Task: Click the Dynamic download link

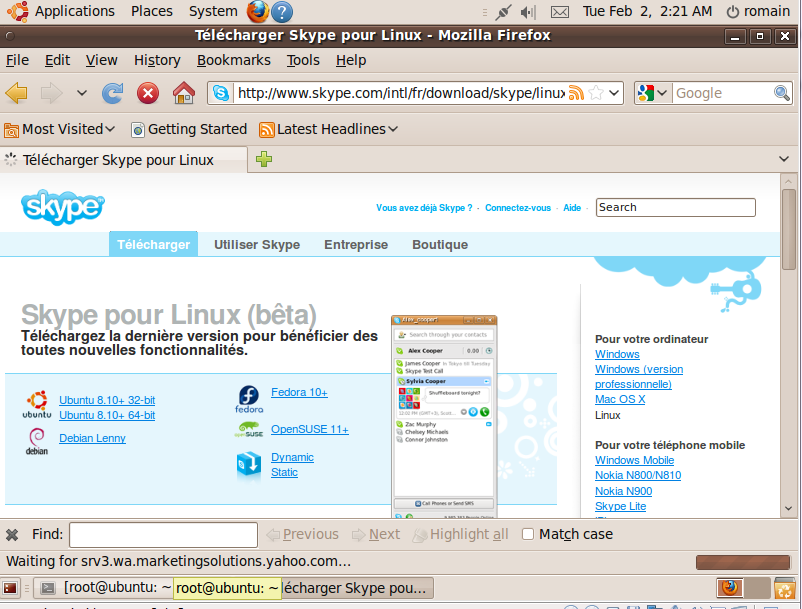Action: click(292, 457)
